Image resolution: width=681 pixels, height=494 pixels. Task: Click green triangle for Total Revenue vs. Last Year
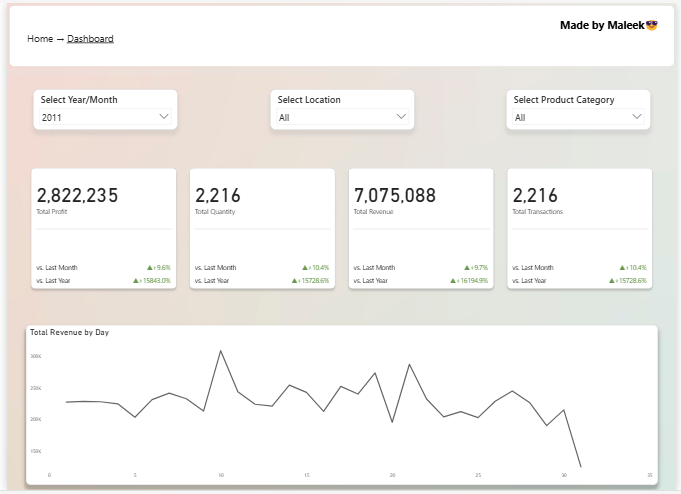455,281
